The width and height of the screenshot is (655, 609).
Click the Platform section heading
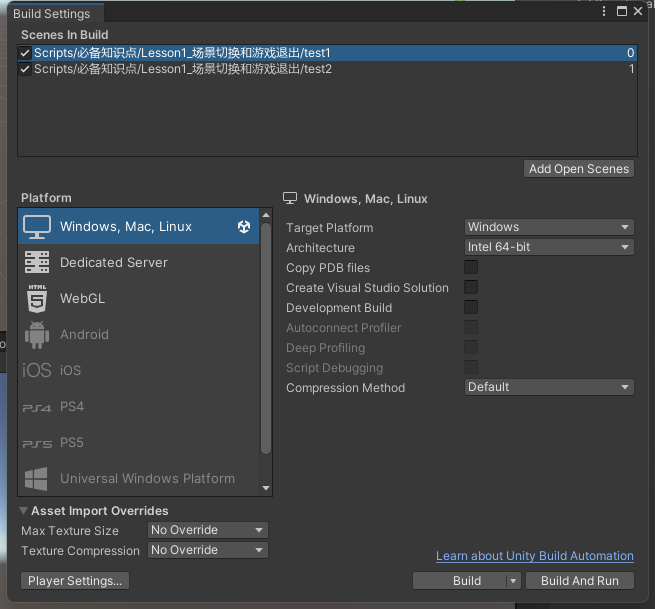click(46, 198)
